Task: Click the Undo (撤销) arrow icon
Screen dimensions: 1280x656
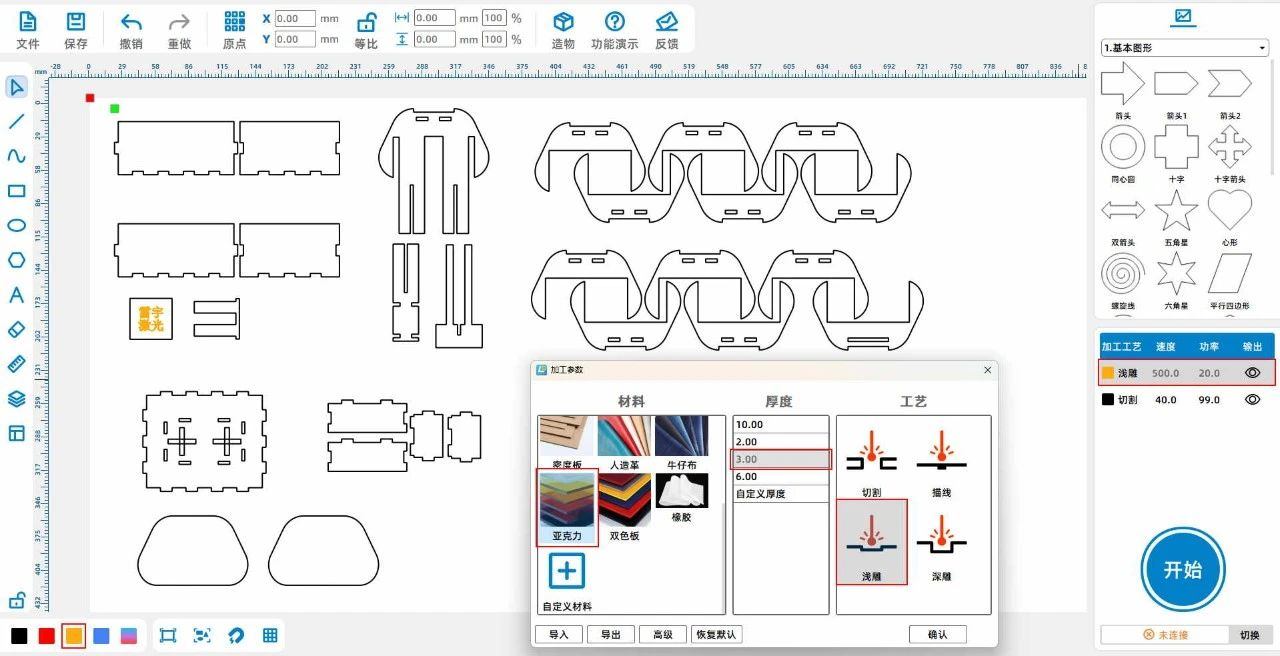Action: tap(131, 22)
